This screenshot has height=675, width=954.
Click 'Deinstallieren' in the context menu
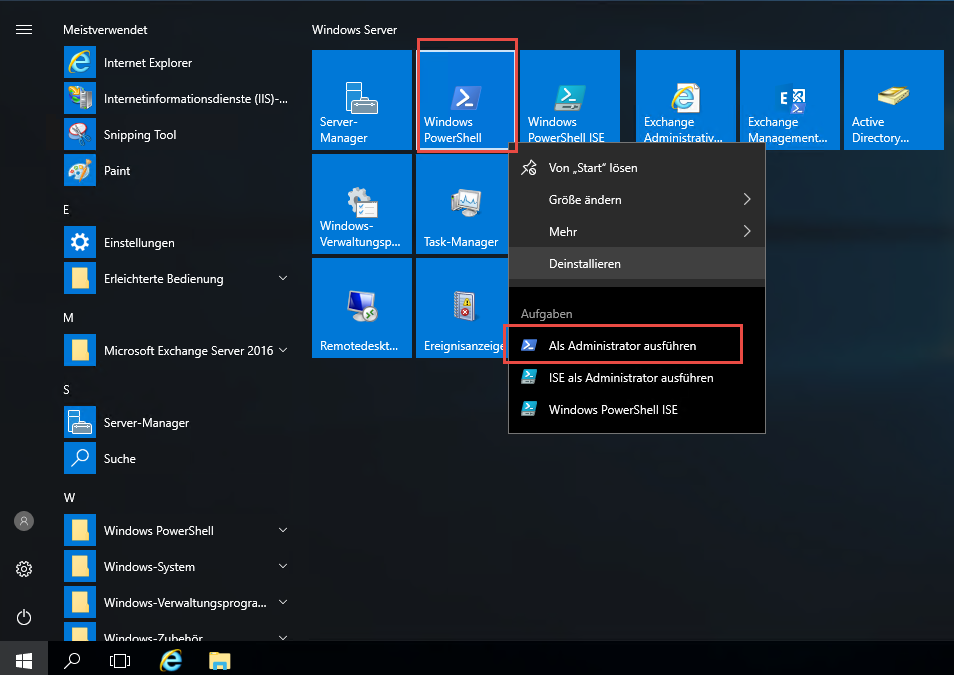585,264
